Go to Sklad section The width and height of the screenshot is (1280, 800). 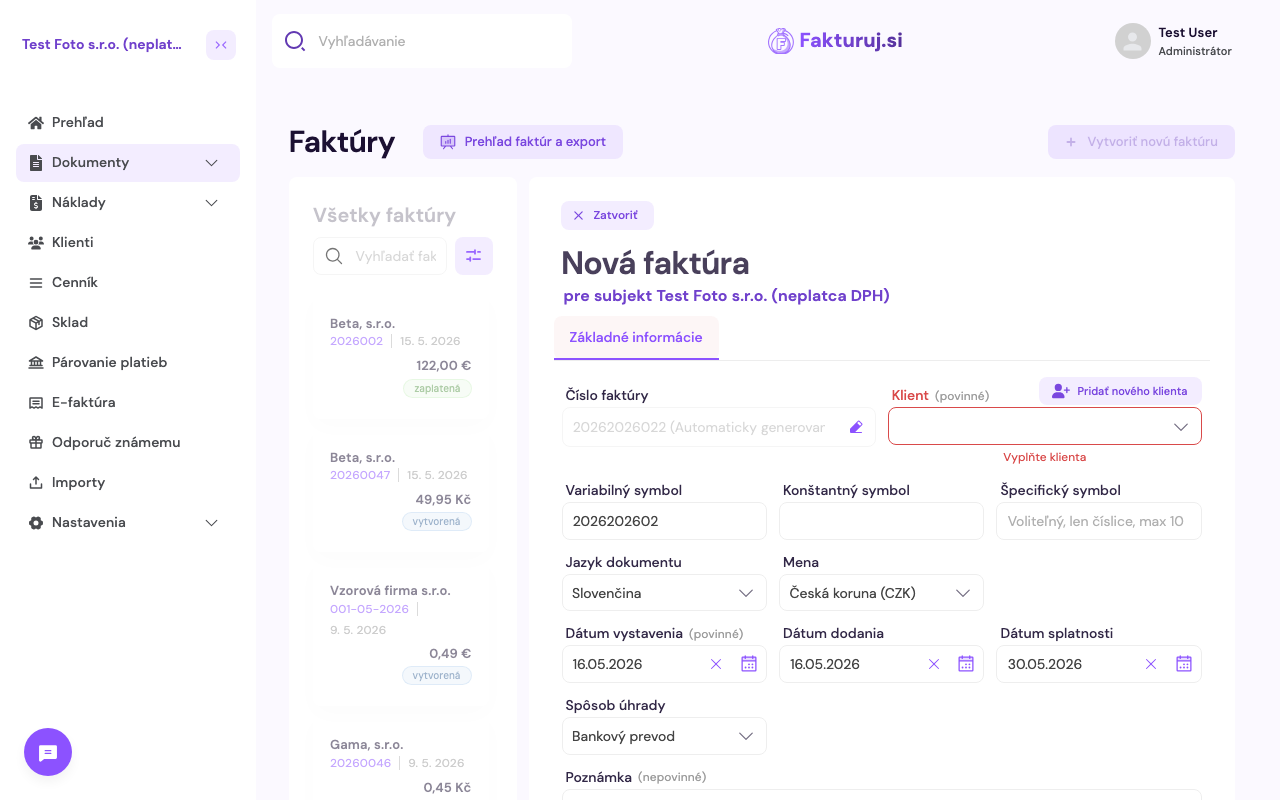point(128,323)
